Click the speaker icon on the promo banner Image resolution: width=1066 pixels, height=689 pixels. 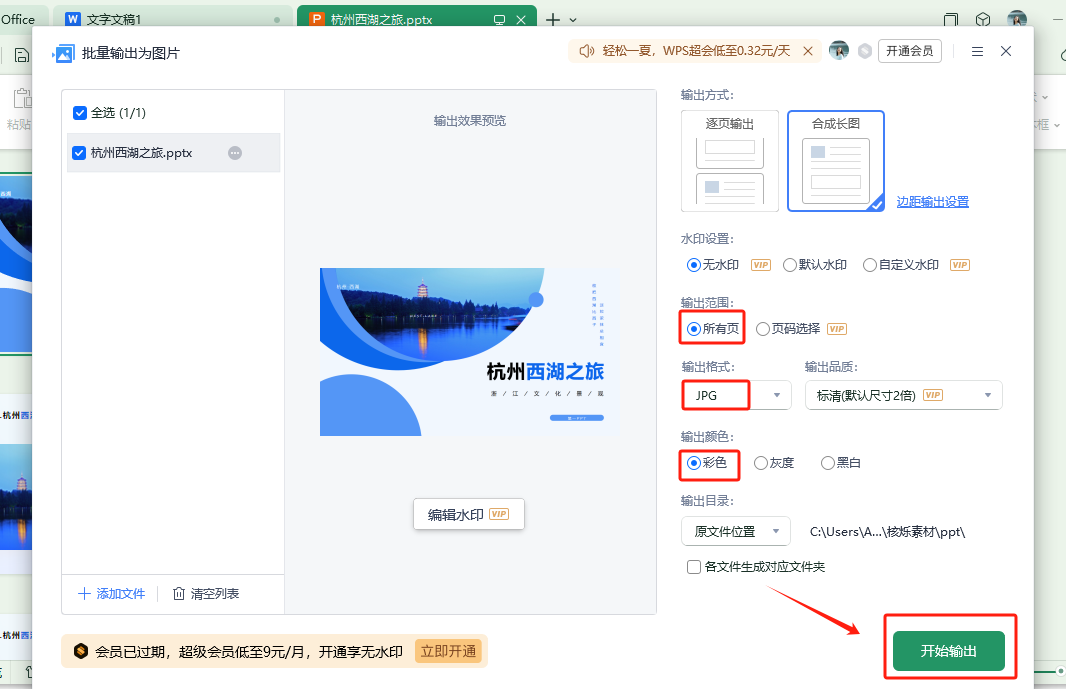click(x=587, y=50)
